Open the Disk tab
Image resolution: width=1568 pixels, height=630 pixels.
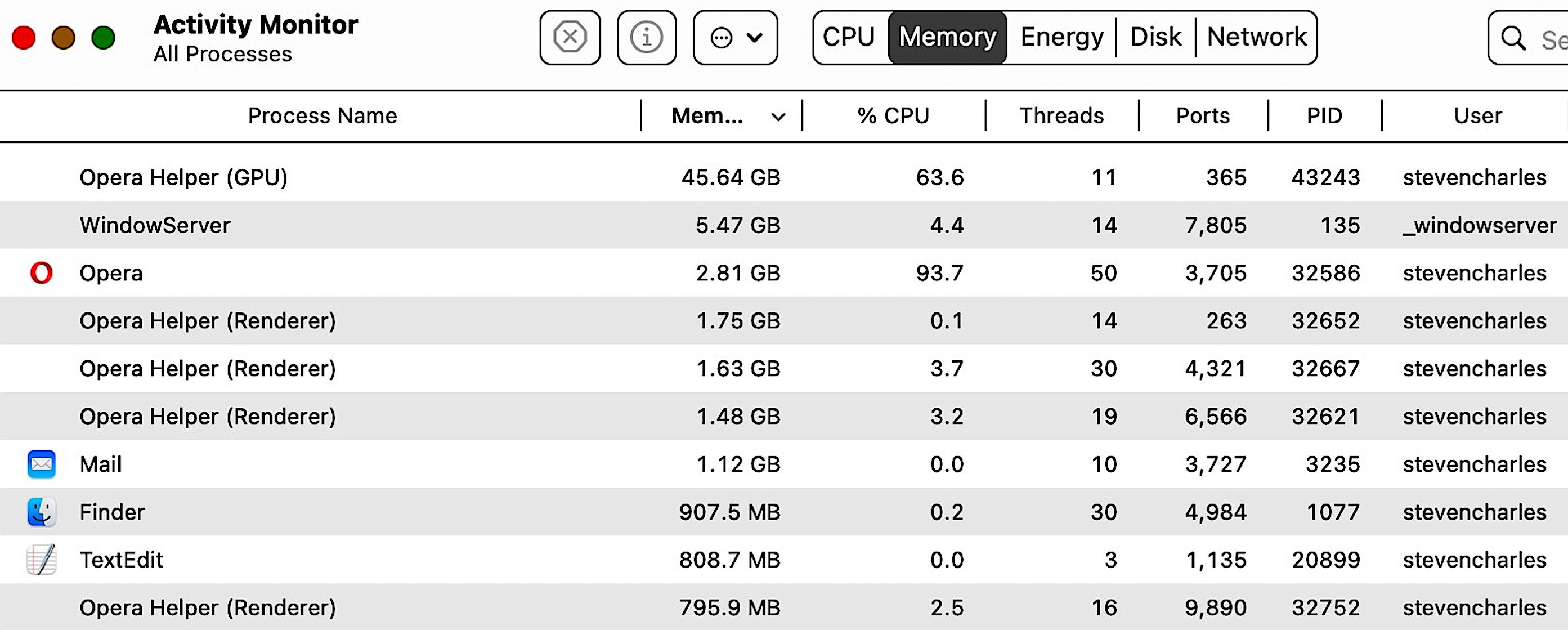[1155, 37]
